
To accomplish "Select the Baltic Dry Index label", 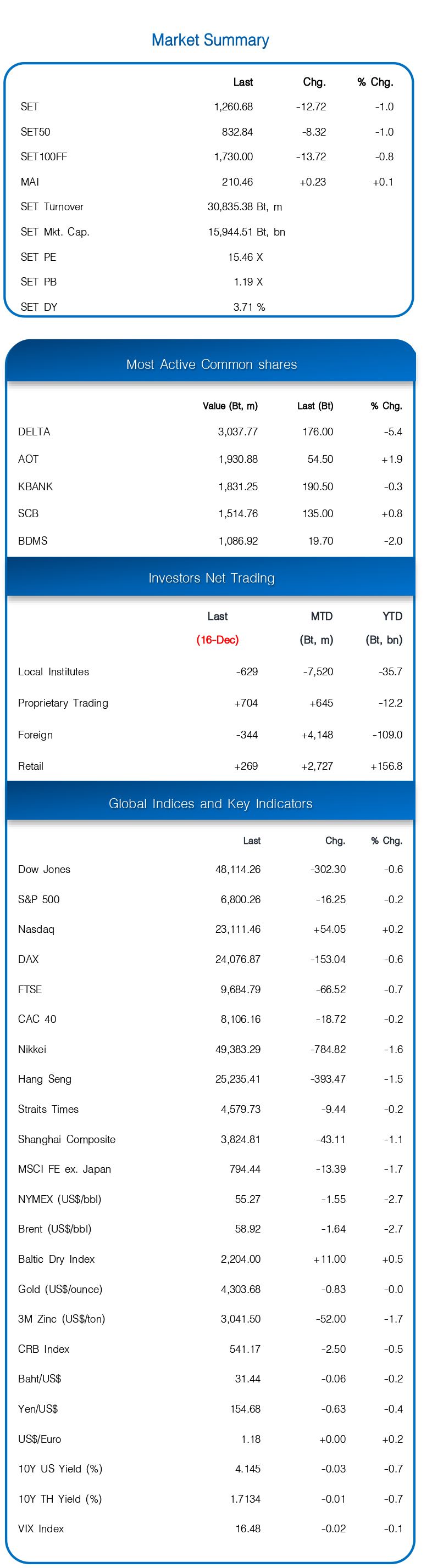I will click(56, 1259).
